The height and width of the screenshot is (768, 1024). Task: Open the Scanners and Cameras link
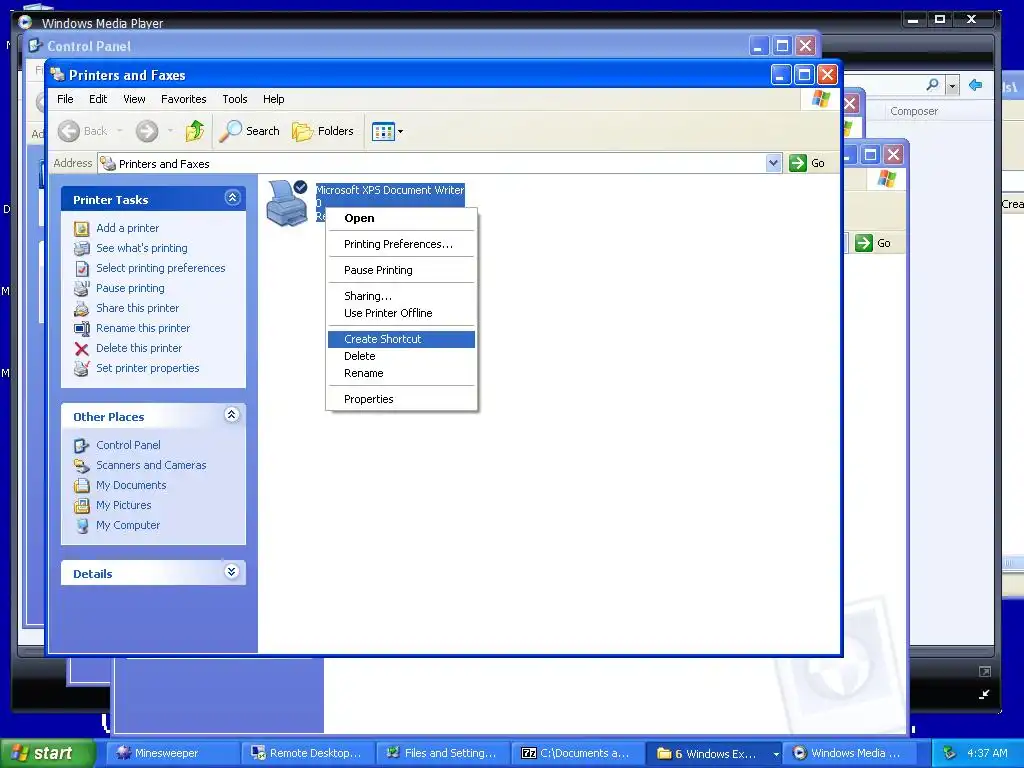tap(151, 465)
